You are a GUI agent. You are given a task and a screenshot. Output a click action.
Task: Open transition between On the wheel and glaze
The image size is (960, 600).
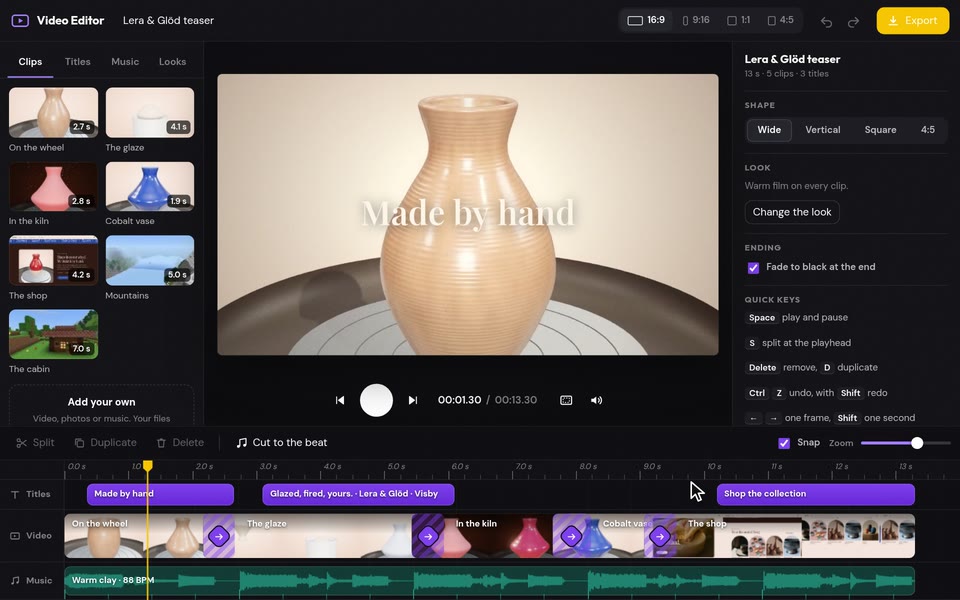tap(219, 536)
